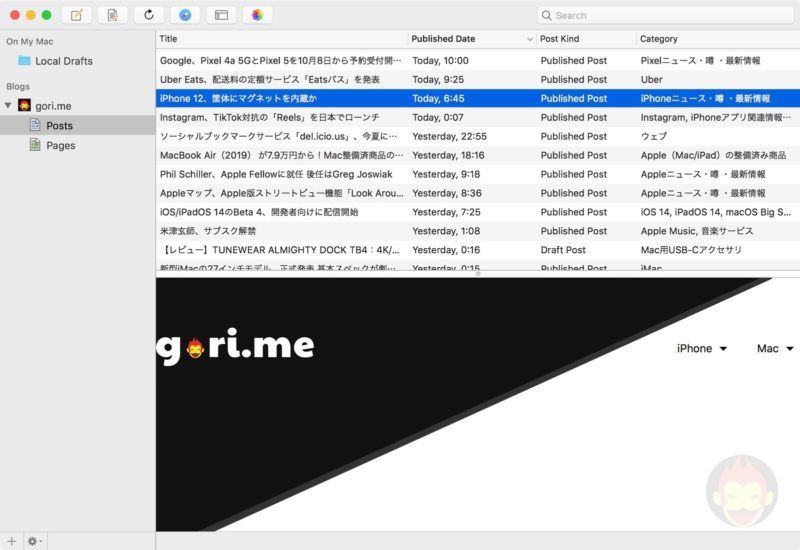
Task: Click the New Post compose icon
Action: [x=76, y=15]
